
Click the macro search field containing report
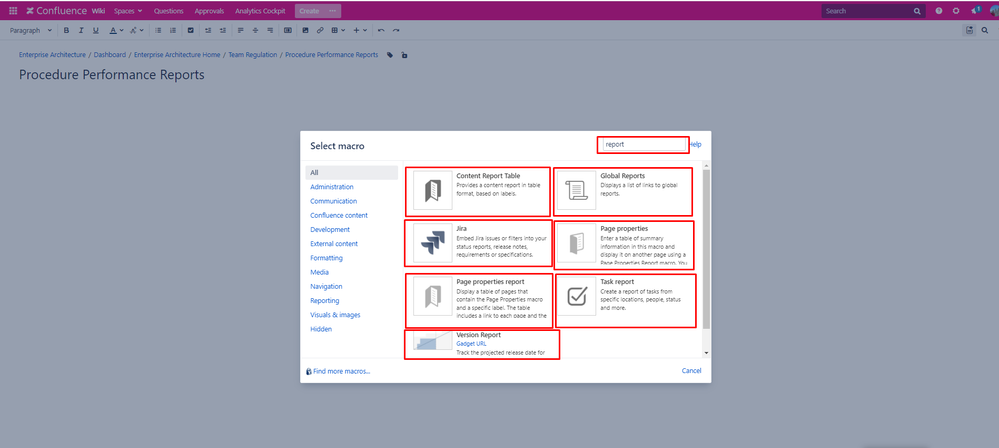click(642, 145)
